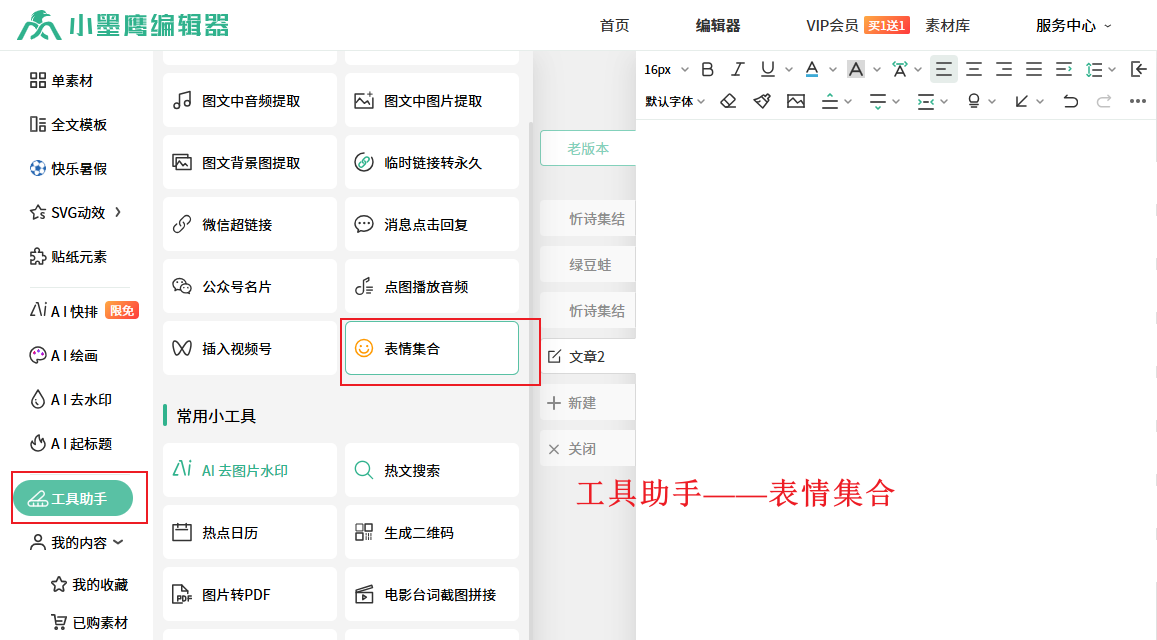Open 图文中图片提取 tool
Viewport: 1157px width, 640px height.
coord(432,100)
